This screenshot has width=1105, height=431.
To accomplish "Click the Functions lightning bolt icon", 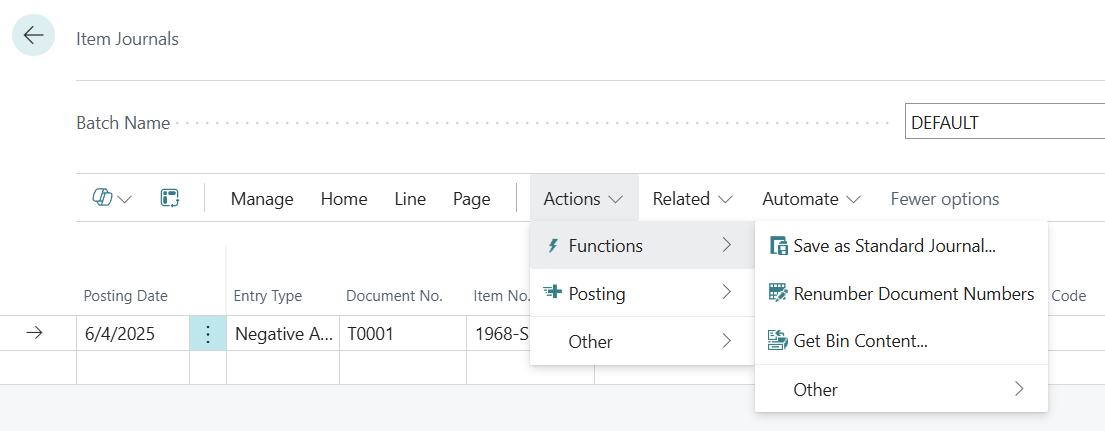I will [552, 246].
